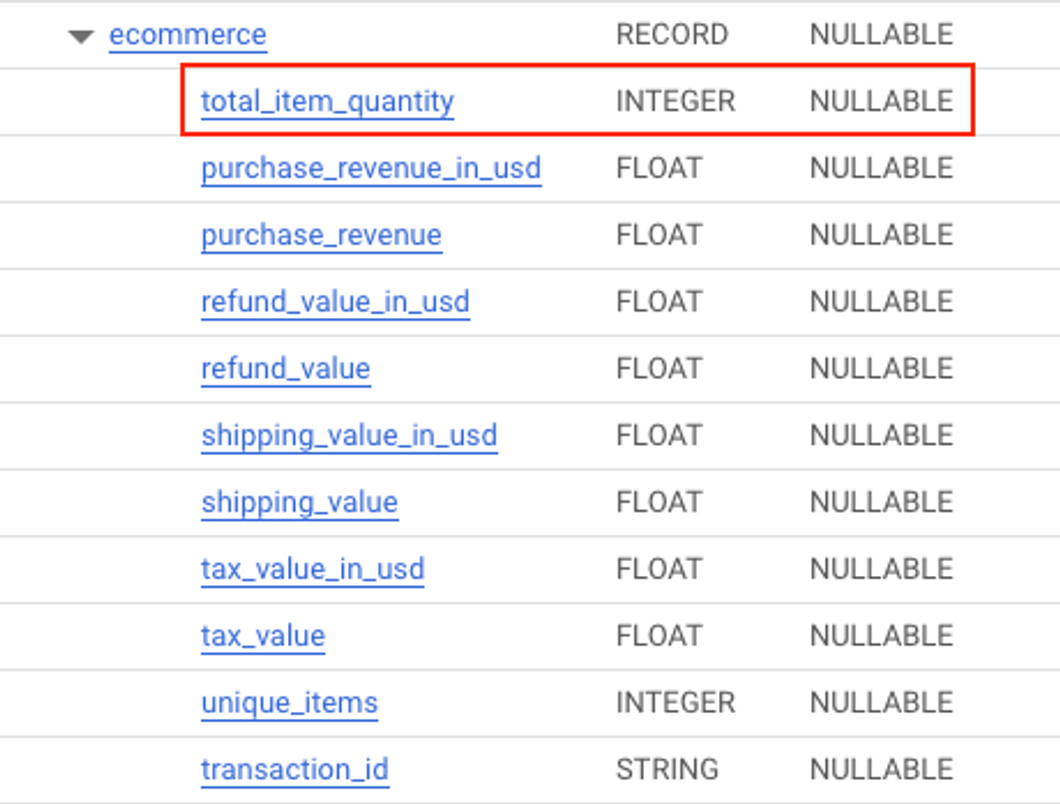Click FLOAT type in tax_value row
Image resolution: width=1060 pixels, height=804 pixels.
(x=659, y=636)
